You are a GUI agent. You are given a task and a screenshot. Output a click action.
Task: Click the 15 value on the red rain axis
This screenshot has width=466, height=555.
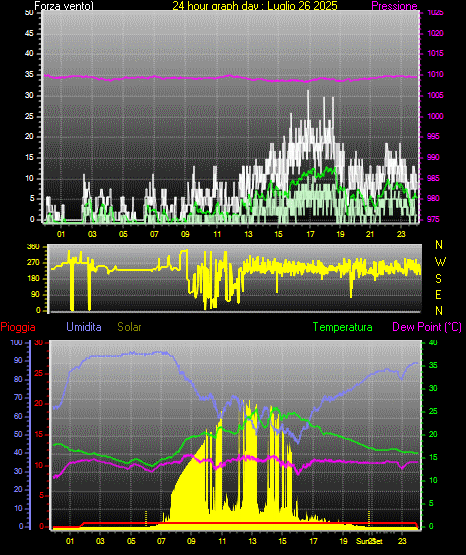pyautogui.click(x=39, y=435)
